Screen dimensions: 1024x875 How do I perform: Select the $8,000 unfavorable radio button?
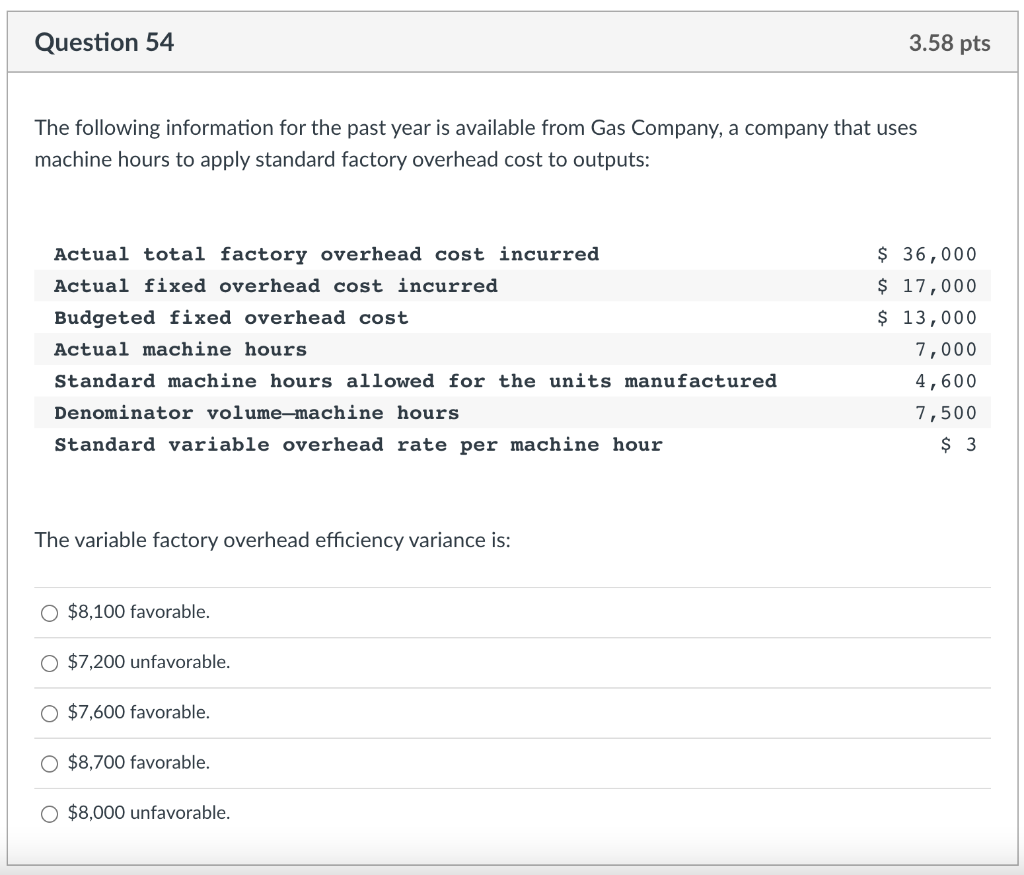click(50, 814)
